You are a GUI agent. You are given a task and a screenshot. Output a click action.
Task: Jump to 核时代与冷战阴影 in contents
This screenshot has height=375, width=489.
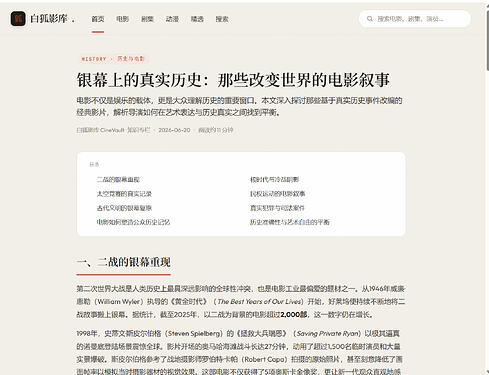point(275,180)
